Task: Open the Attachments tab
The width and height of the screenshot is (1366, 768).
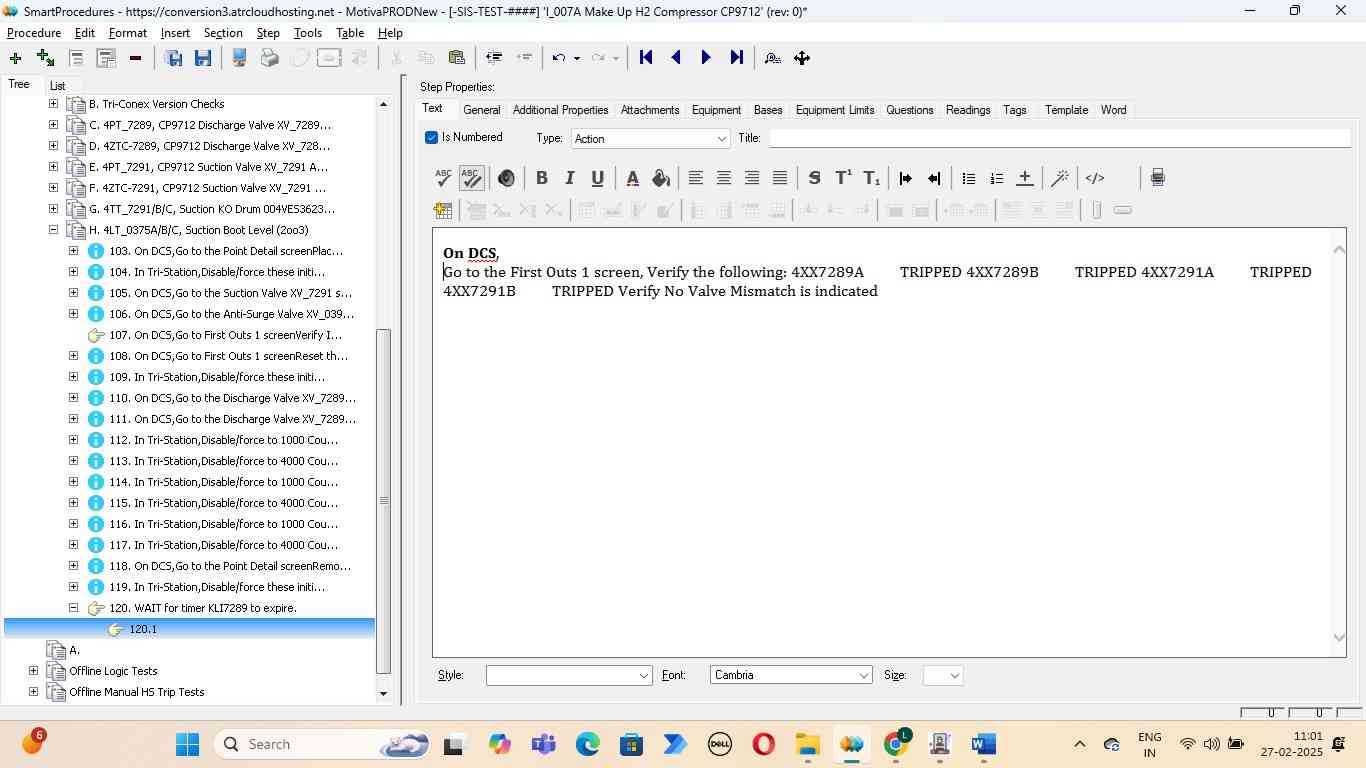Action: pos(650,110)
